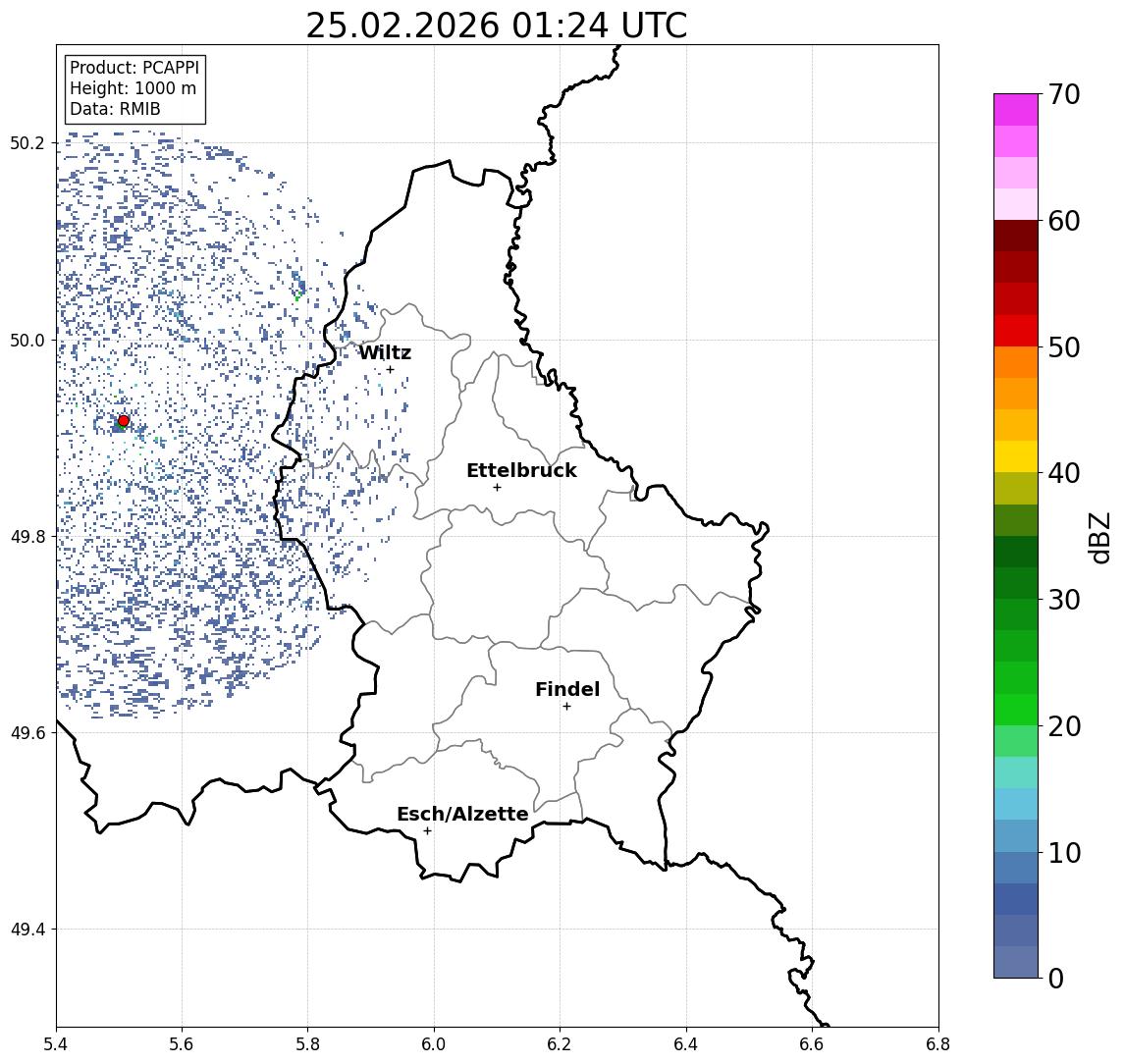
Task: Click the red radar location marker
Action: 124,421
